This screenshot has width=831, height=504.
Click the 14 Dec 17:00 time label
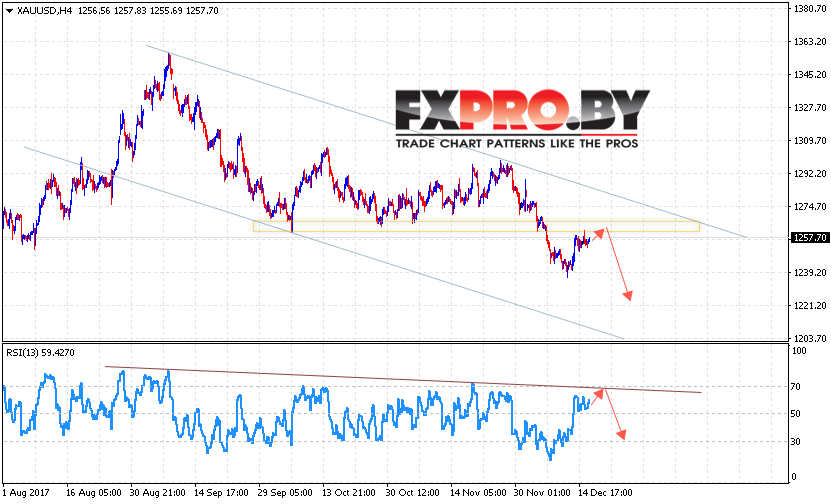click(x=605, y=493)
